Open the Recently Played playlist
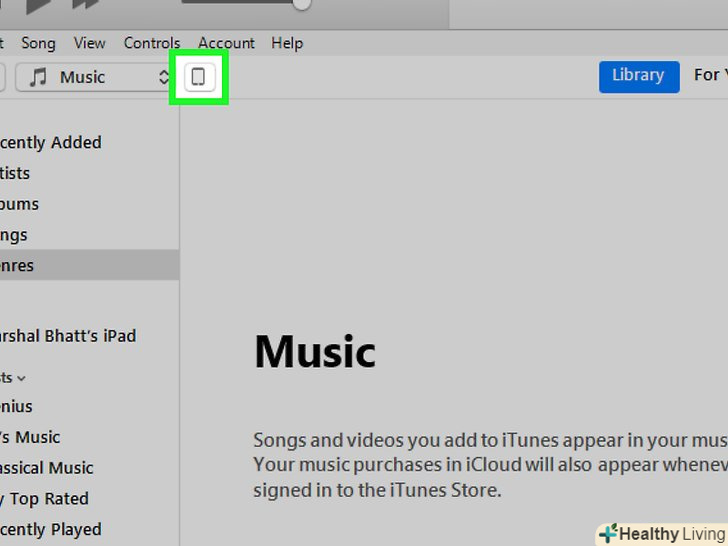This screenshot has height=546, width=728. pyautogui.click(x=51, y=529)
